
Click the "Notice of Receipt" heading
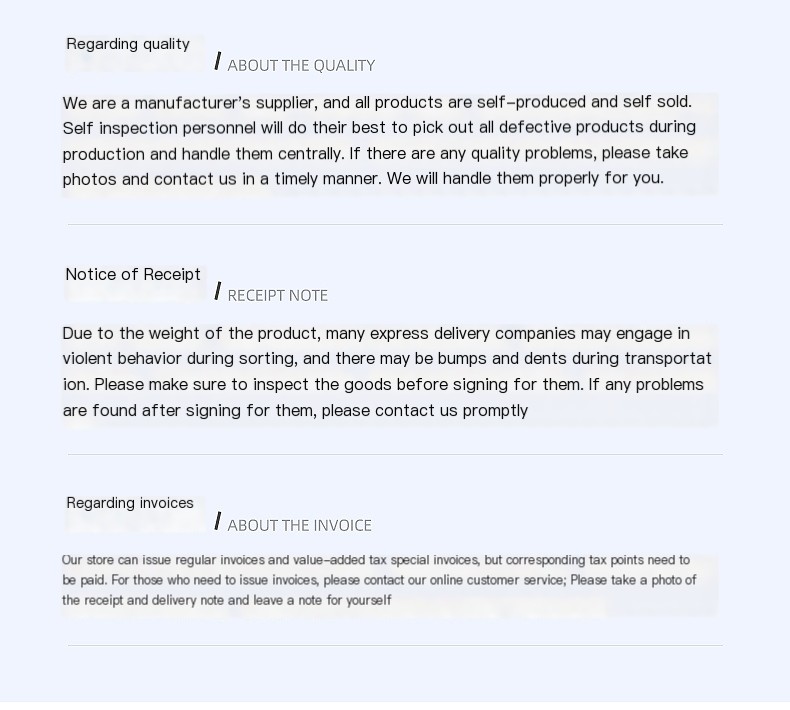click(133, 274)
